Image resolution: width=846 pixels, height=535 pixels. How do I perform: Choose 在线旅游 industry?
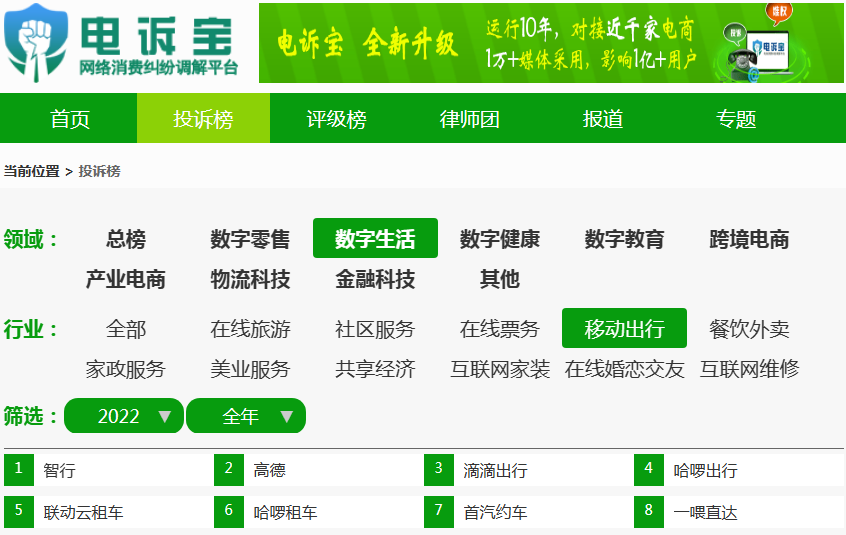click(250, 328)
